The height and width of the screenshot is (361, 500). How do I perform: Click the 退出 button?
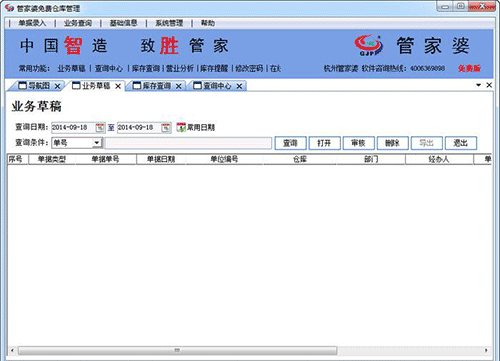click(461, 143)
